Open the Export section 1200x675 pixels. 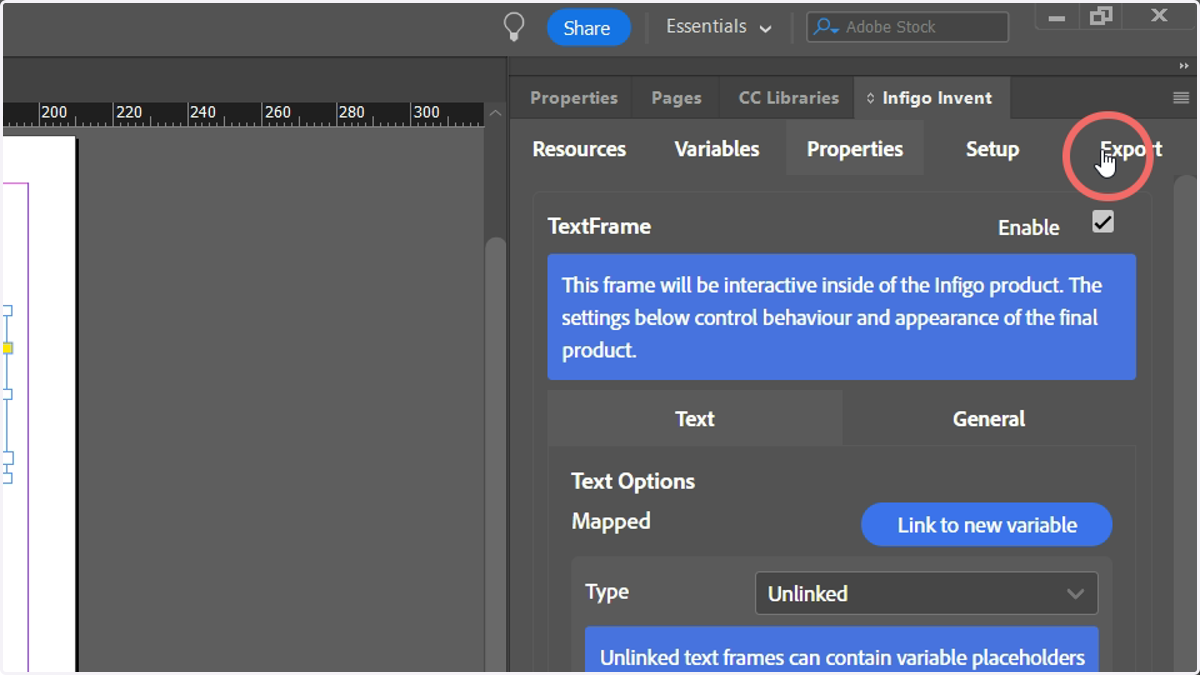1130,149
